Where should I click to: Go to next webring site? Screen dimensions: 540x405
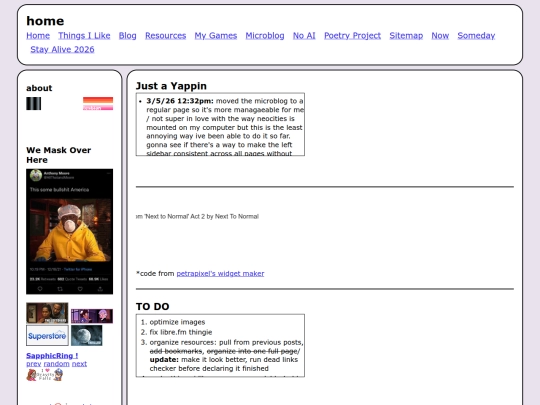click(79, 364)
